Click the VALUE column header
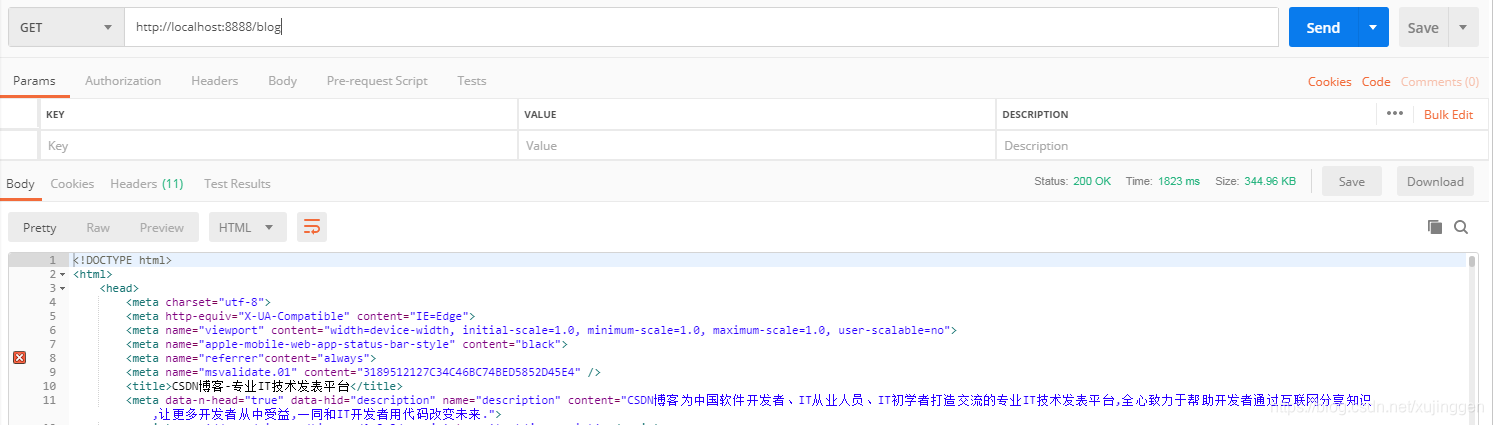Screen dimensions: 1493x425 tap(540, 114)
